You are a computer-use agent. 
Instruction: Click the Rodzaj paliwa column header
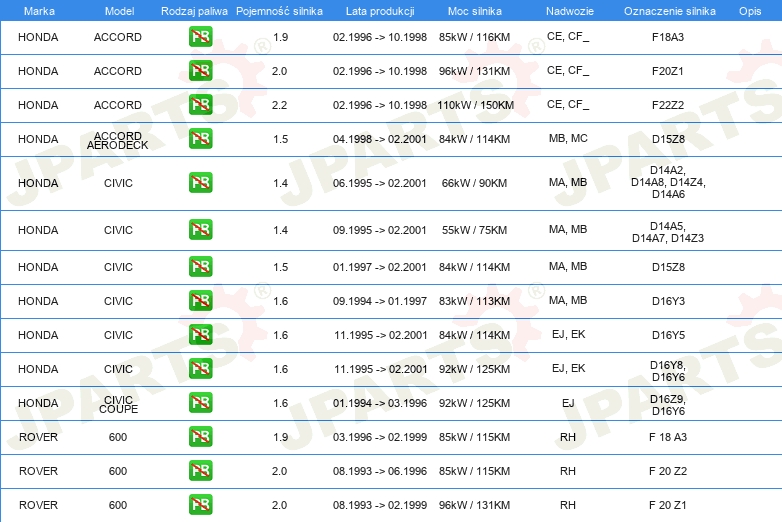coord(194,11)
